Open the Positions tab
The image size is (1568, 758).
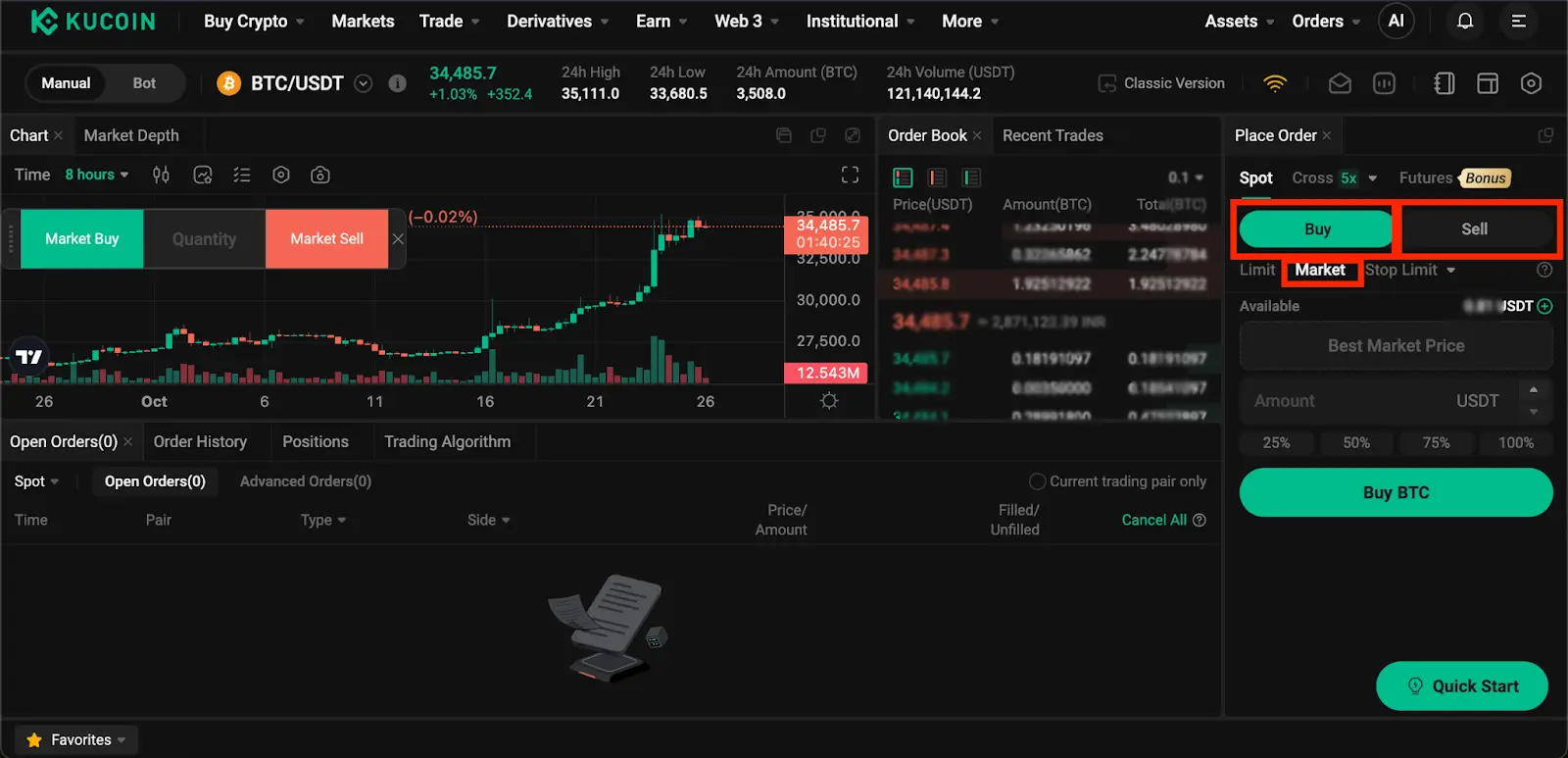[x=316, y=441]
